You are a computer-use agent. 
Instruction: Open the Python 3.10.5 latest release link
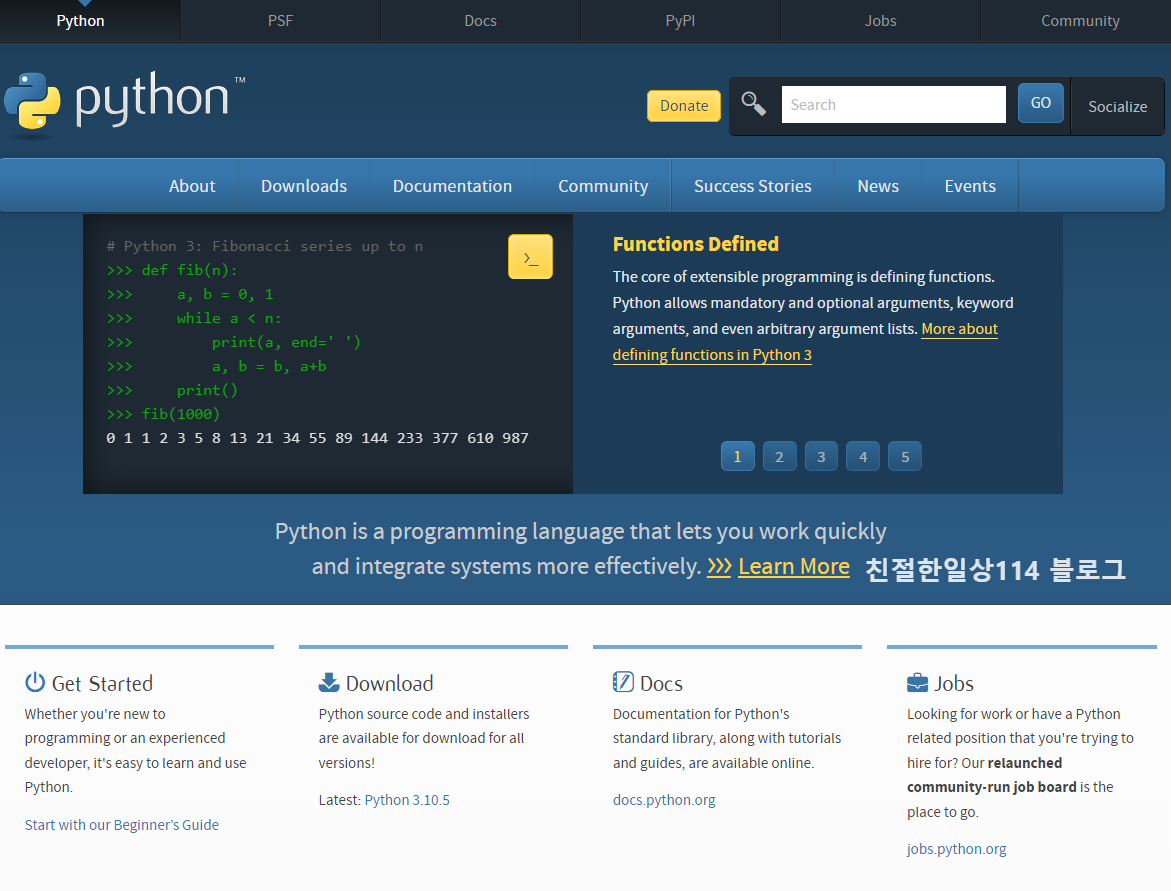(x=407, y=800)
